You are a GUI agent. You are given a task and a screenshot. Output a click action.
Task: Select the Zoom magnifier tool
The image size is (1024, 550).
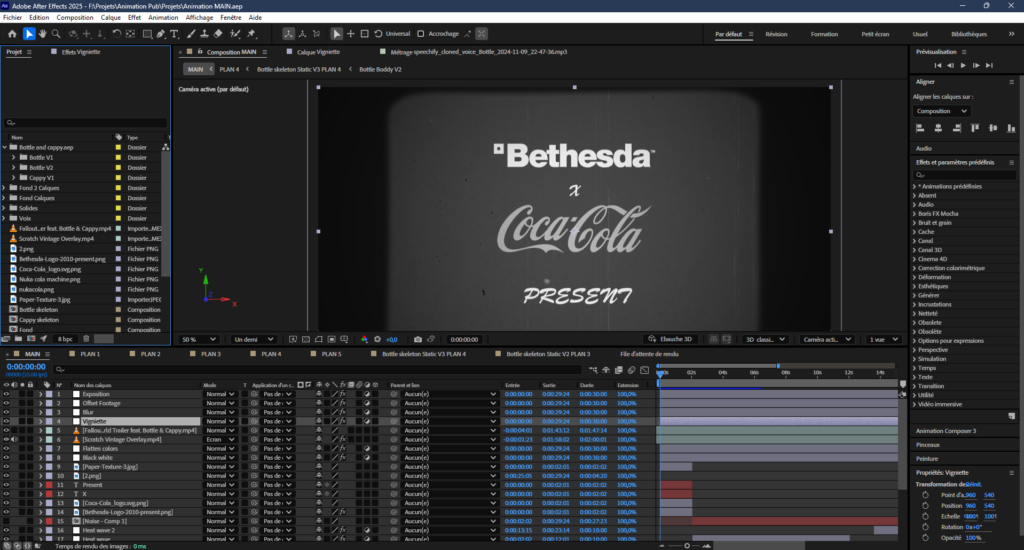(x=58, y=34)
